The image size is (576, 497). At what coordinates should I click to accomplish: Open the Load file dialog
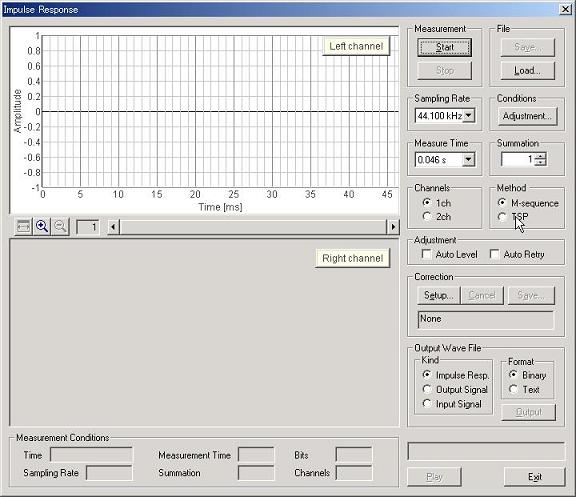pos(528,71)
